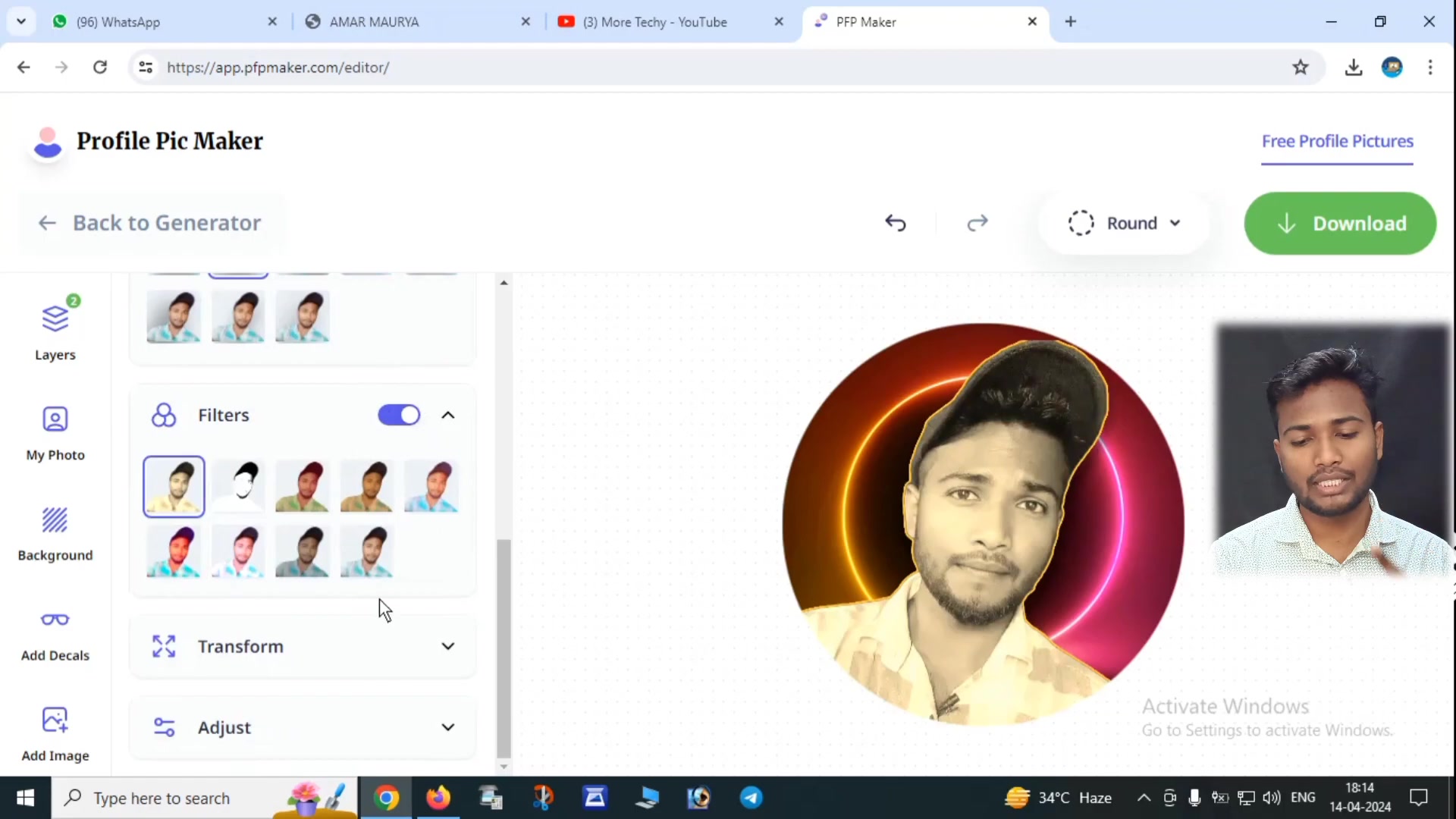Collapse the Filters section

point(448,415)
